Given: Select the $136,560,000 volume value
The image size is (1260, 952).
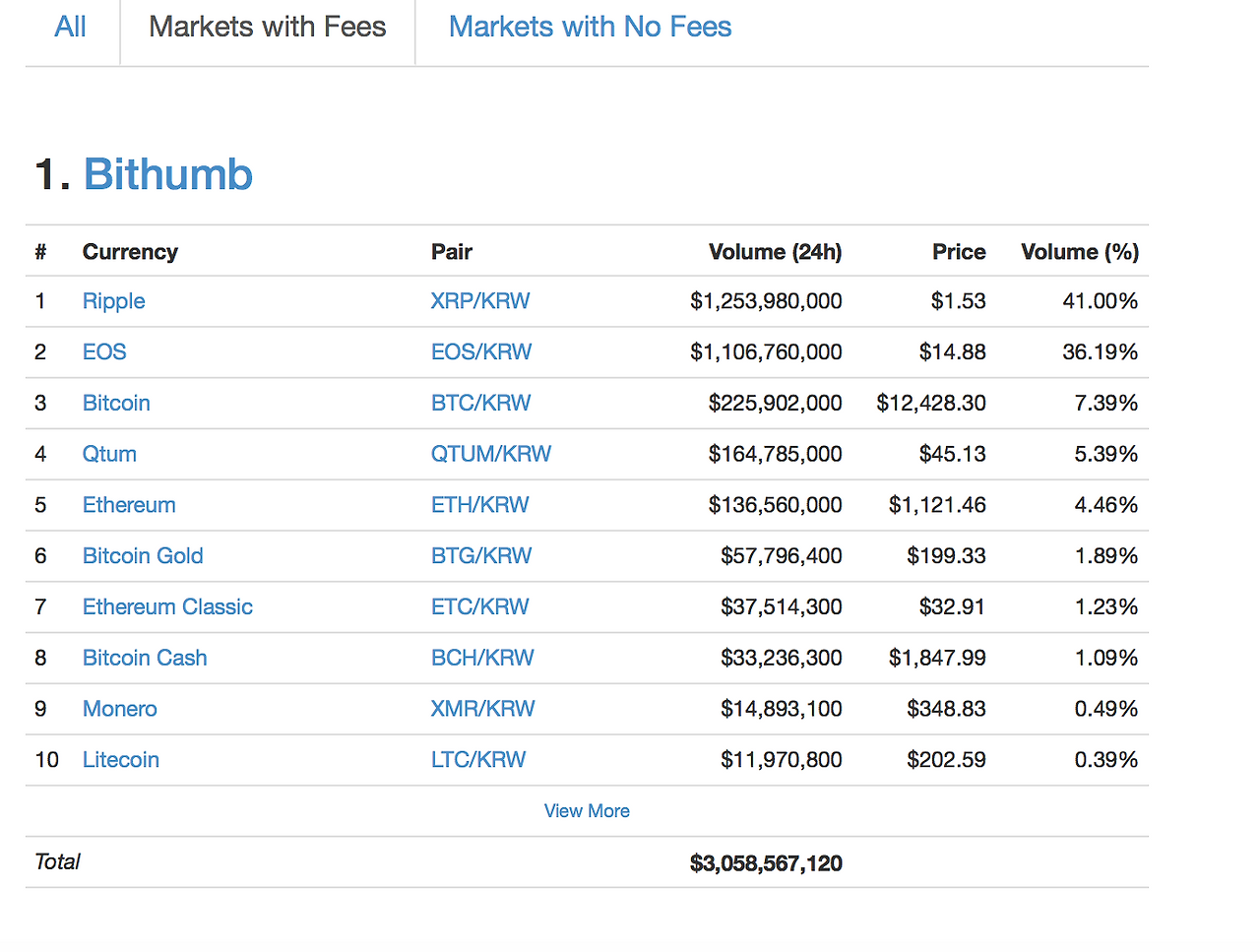Looking at the screenshot, I should (x=776, y=506).
